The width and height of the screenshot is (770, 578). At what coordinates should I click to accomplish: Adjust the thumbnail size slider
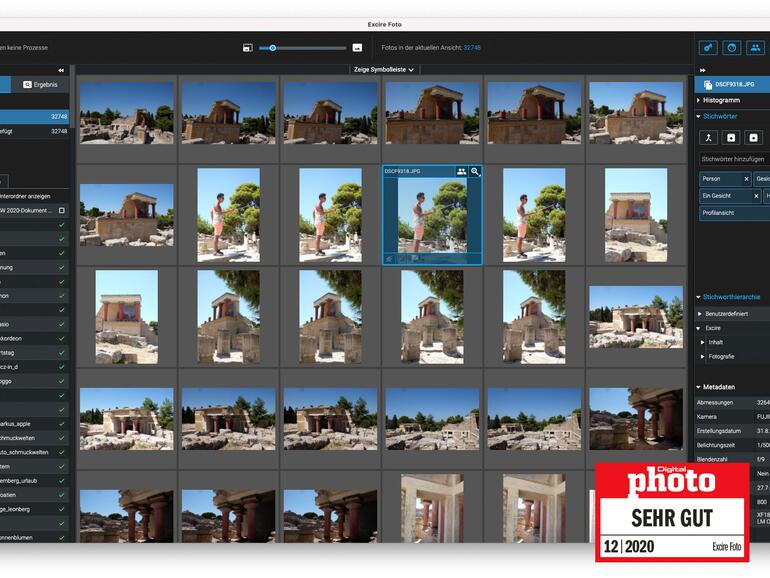click(x=302, y=48)
